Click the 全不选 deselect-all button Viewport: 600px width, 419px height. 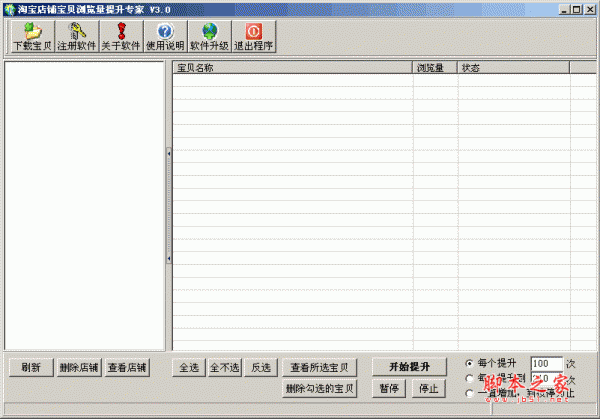(x=225, y=367)
